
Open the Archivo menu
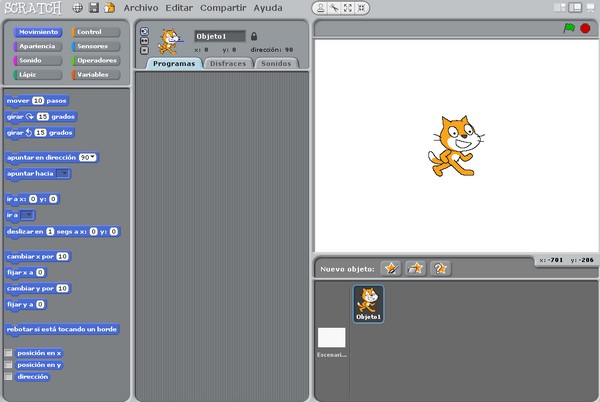[x=141, y=8]
